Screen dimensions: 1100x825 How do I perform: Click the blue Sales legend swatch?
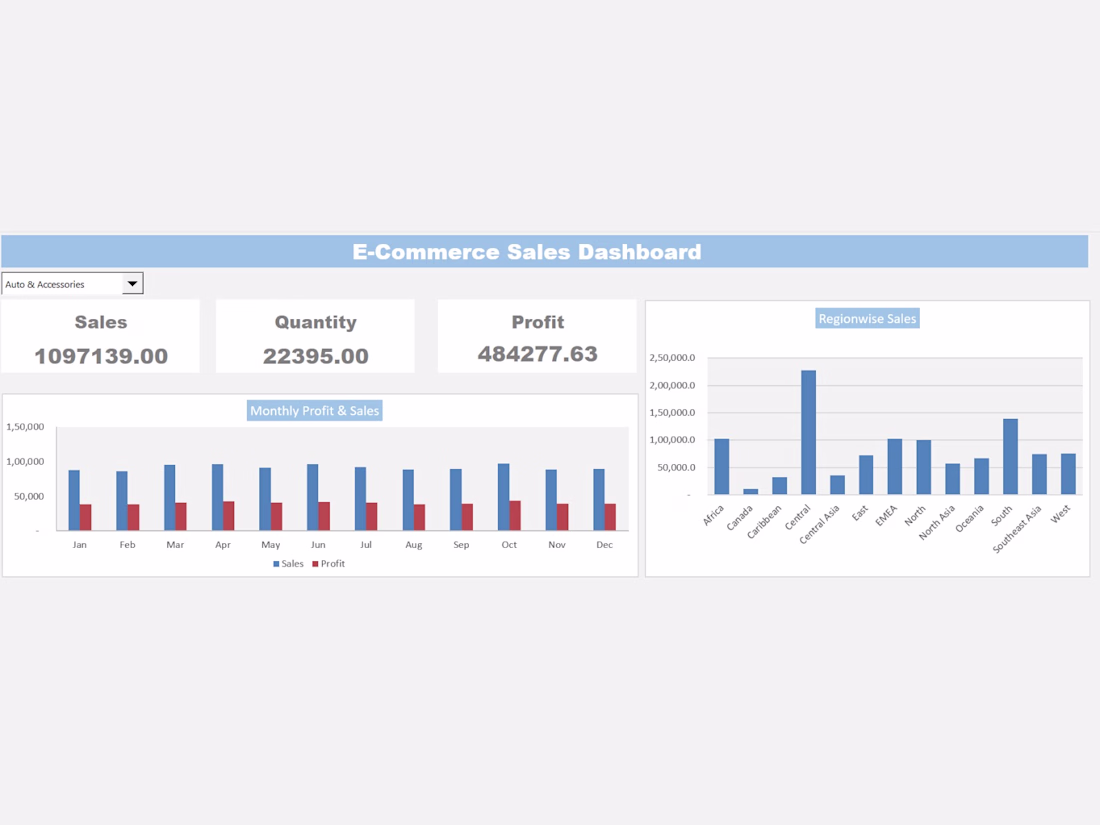pos(276,564)
